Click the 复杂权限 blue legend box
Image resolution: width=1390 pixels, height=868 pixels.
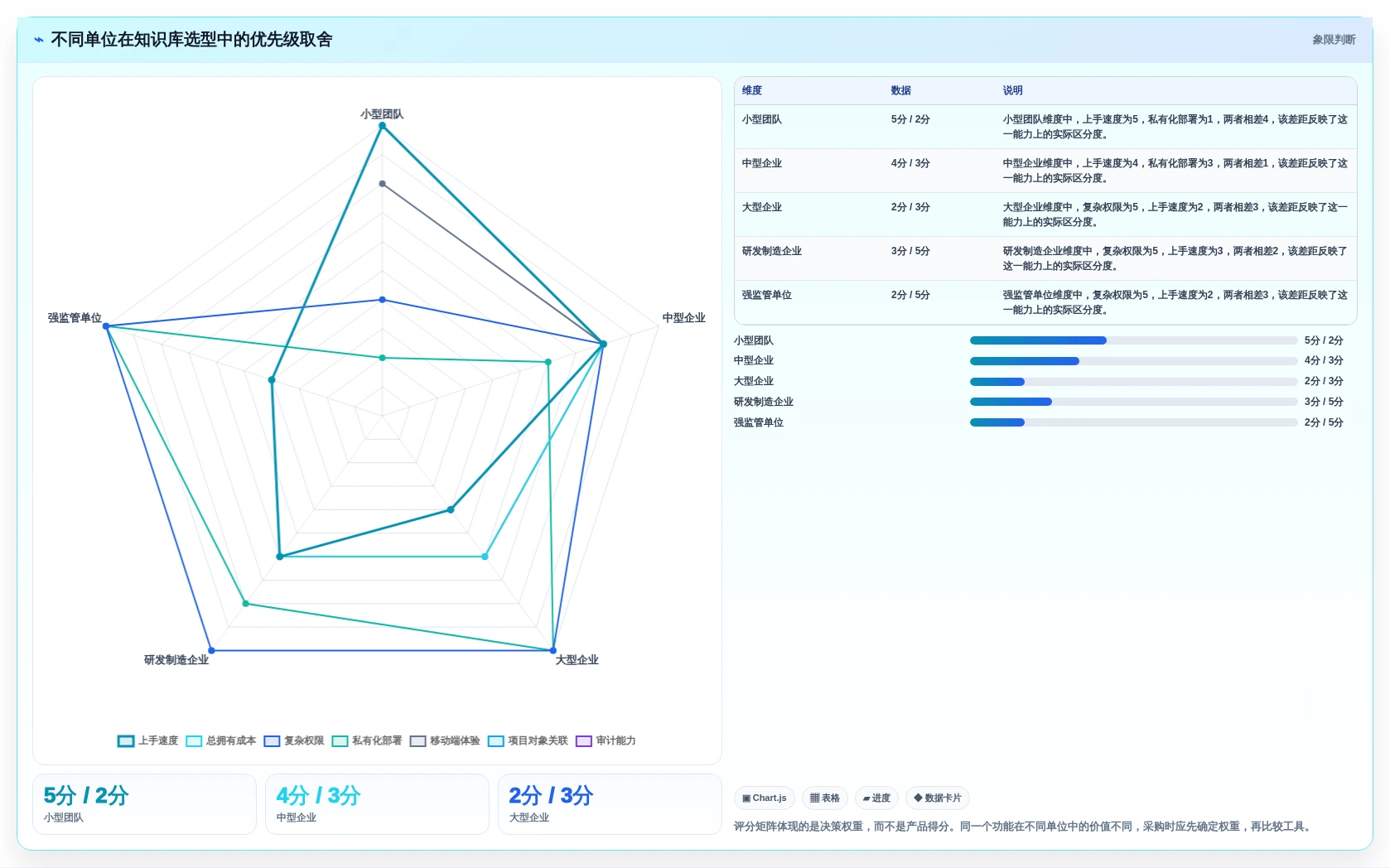tap(272, 741)
